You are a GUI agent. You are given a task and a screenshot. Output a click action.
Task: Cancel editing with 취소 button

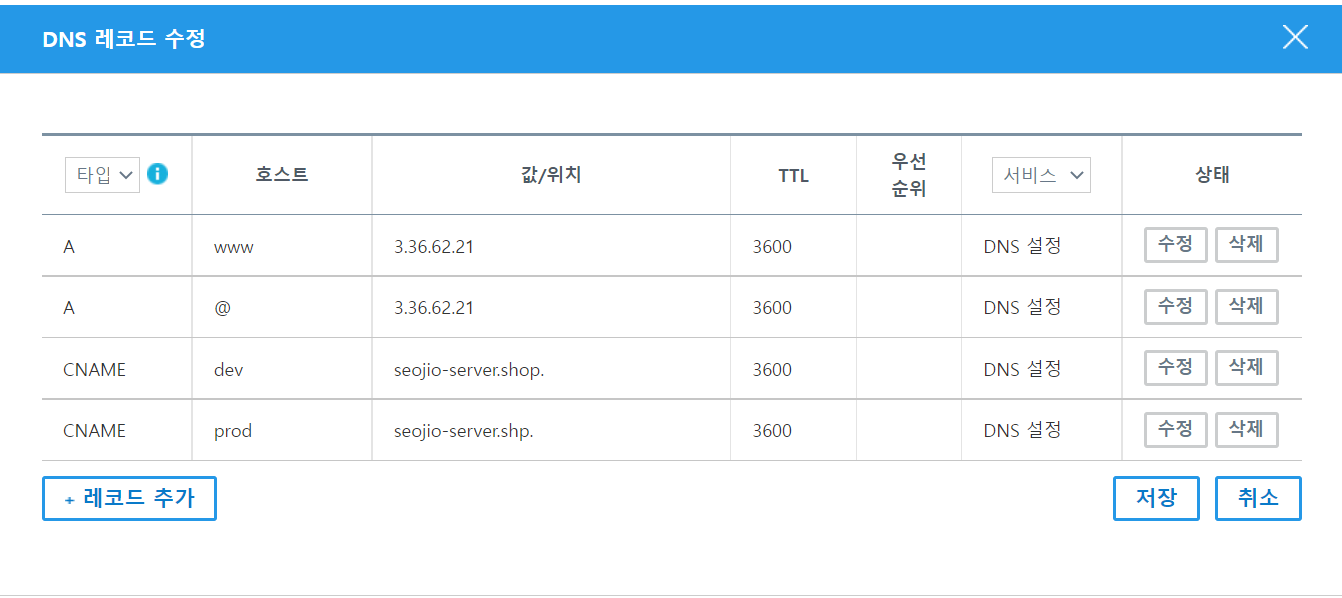(x=1258, y=498)
